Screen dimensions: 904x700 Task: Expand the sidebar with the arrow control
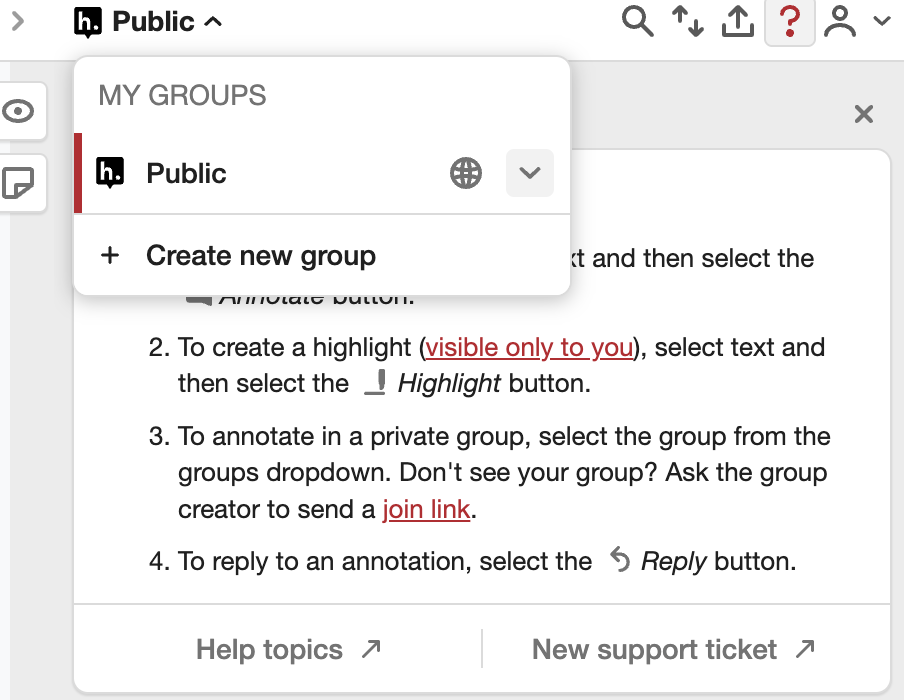18,21
